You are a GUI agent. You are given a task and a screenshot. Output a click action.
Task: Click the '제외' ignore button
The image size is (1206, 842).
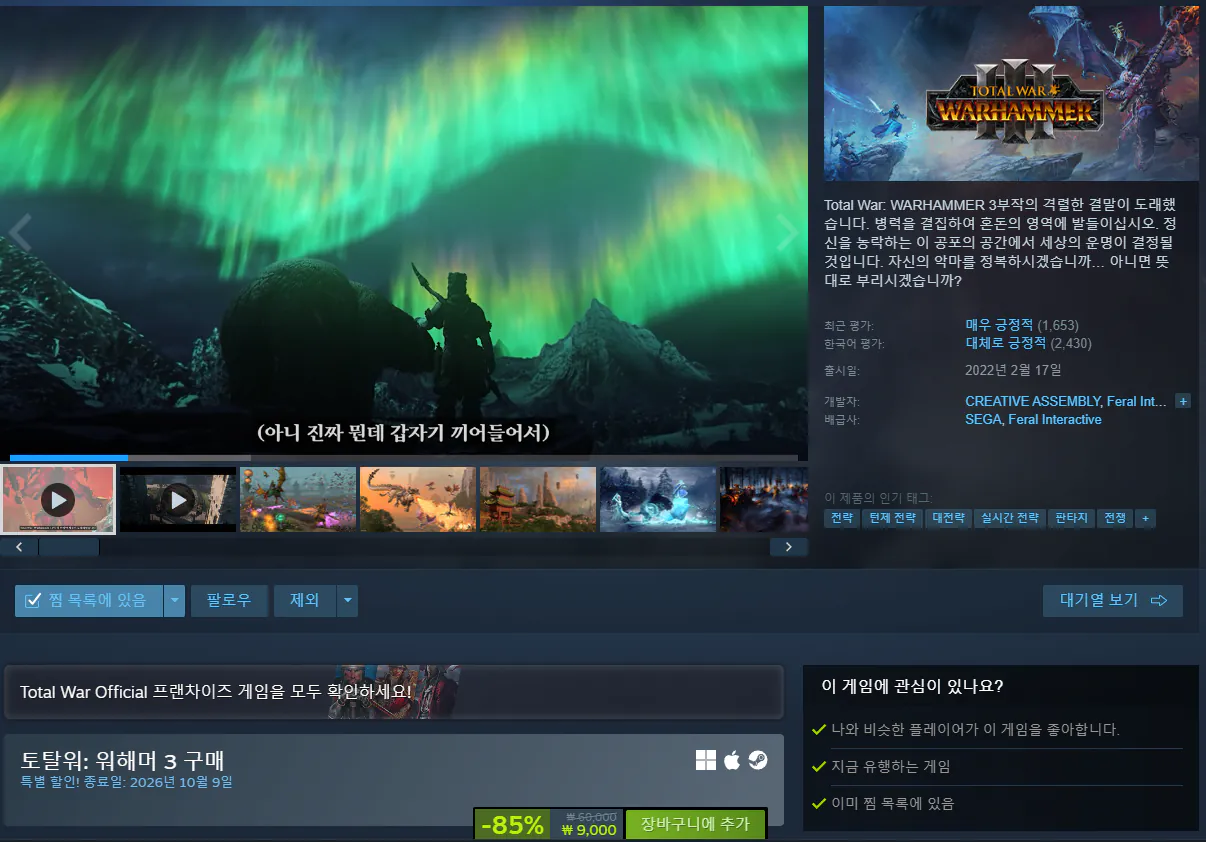[x=304, y=600]
